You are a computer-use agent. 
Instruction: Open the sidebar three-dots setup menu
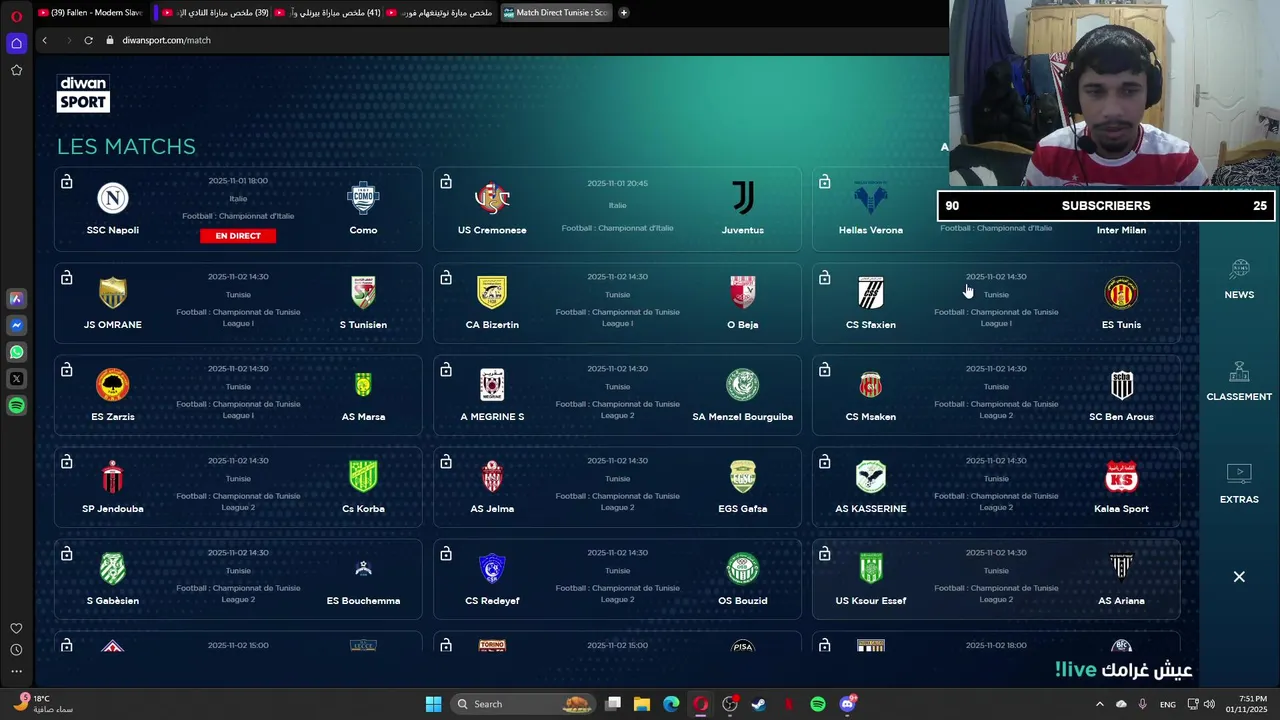pyautogui.click(x=16, y=672)
